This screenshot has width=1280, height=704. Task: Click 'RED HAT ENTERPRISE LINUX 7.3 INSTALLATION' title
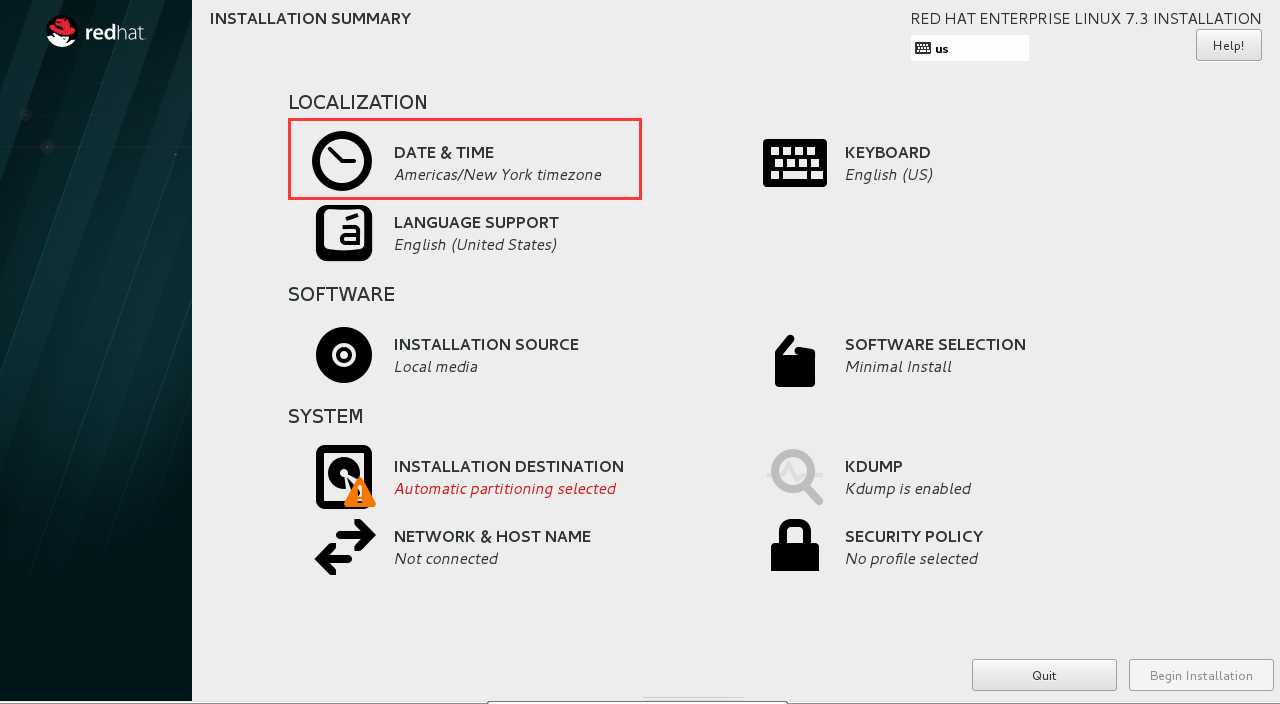click(1086, 19)
